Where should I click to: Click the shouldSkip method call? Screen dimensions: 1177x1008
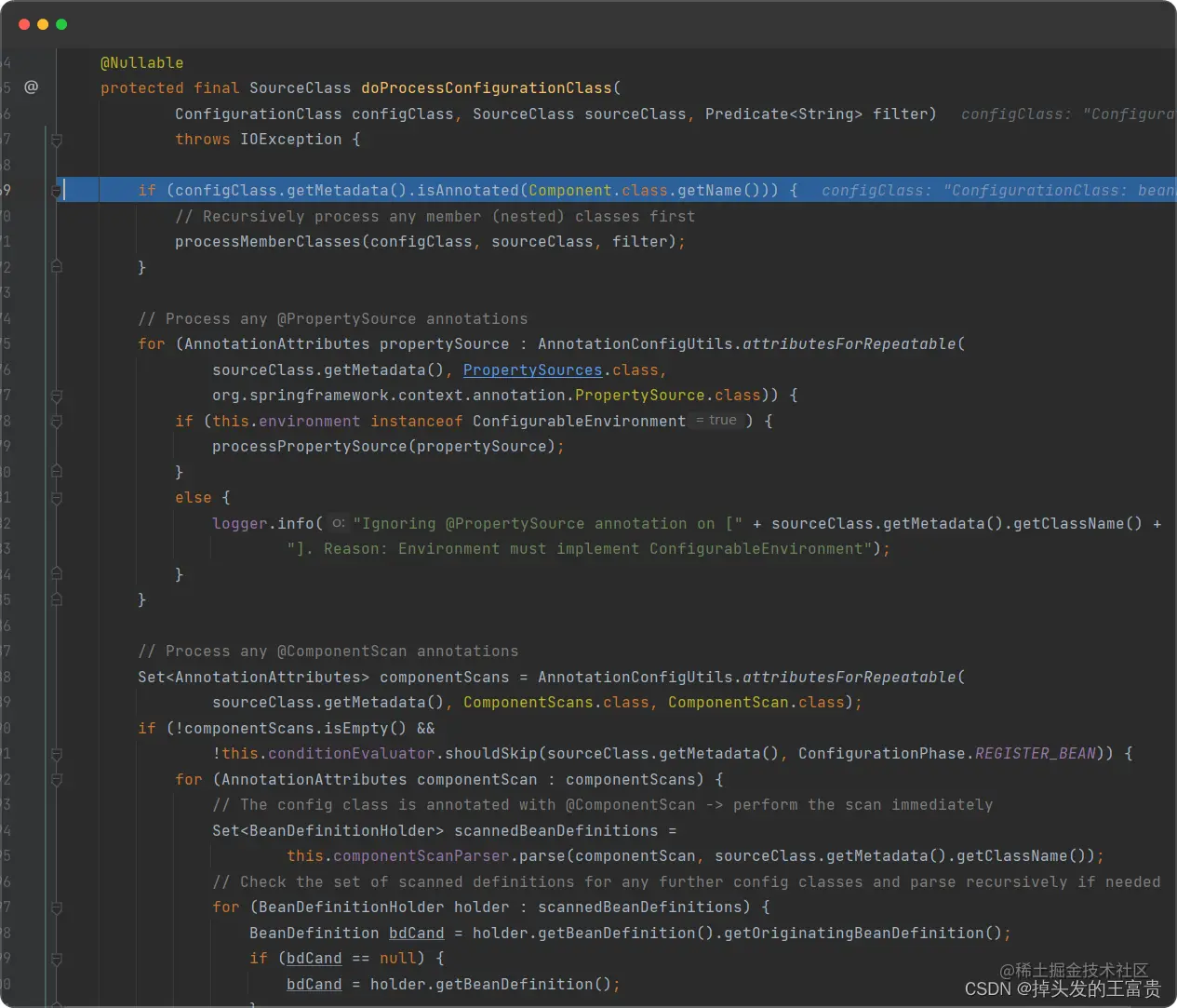[x=491, y=753]
